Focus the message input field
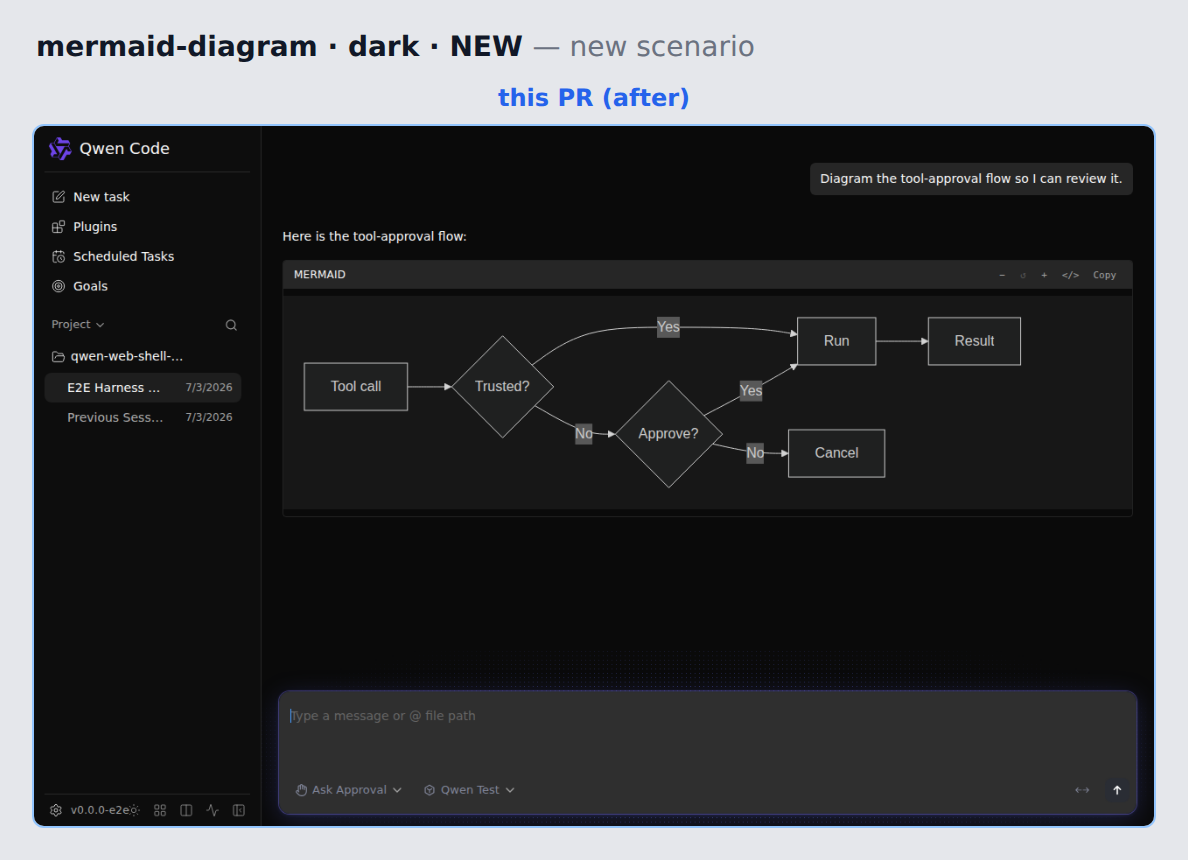Screen dimensions: 1188x860 tap(708, 716)
